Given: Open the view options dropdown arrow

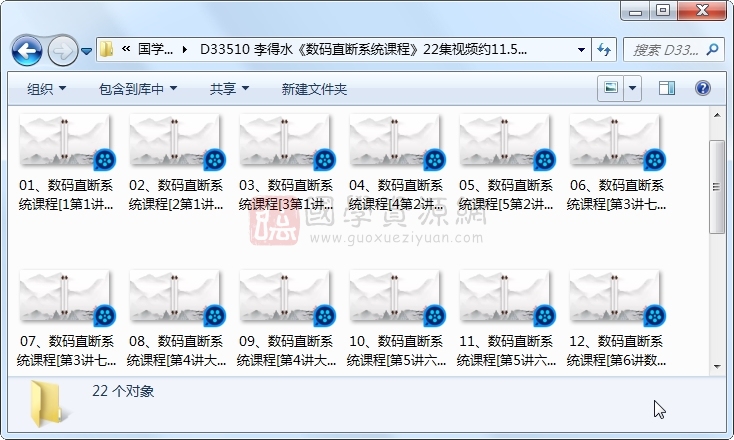Looking at the screenshot, I should [632, 88].
